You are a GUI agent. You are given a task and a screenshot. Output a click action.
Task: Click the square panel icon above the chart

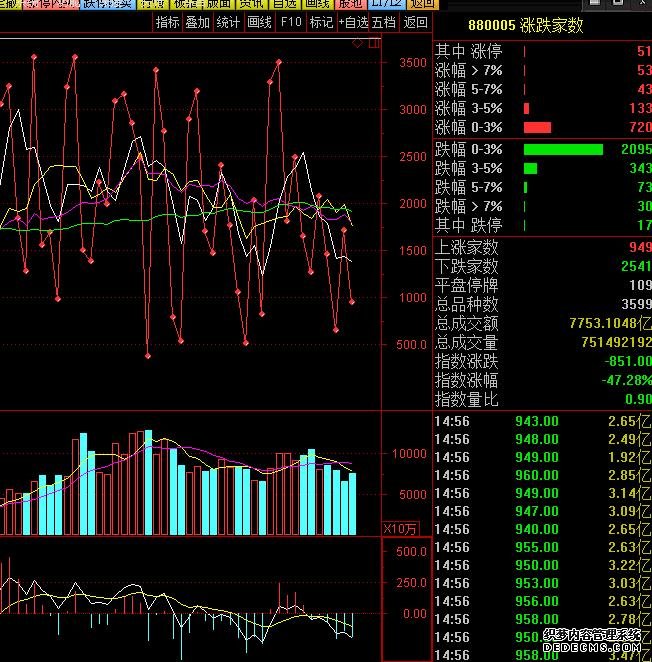coord(374,43)
